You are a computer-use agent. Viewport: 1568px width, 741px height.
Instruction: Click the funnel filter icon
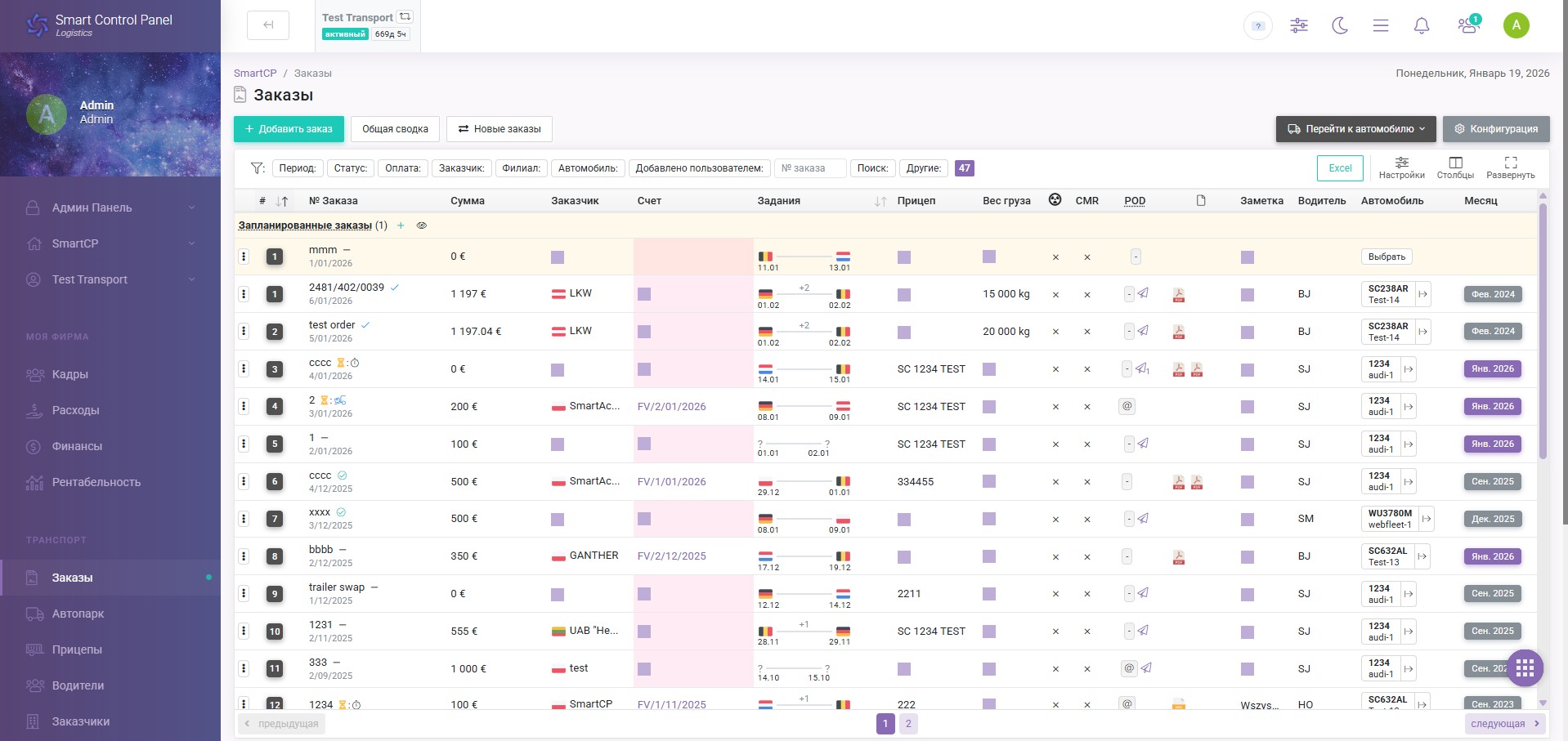[x=258, y=168]
